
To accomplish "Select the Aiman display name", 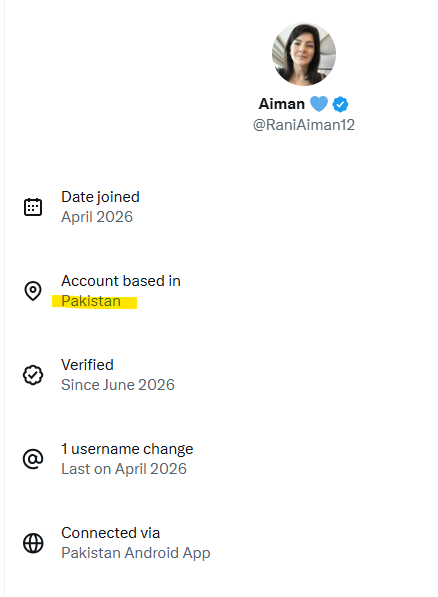I will pyautogui.click(x=282, y=104).
